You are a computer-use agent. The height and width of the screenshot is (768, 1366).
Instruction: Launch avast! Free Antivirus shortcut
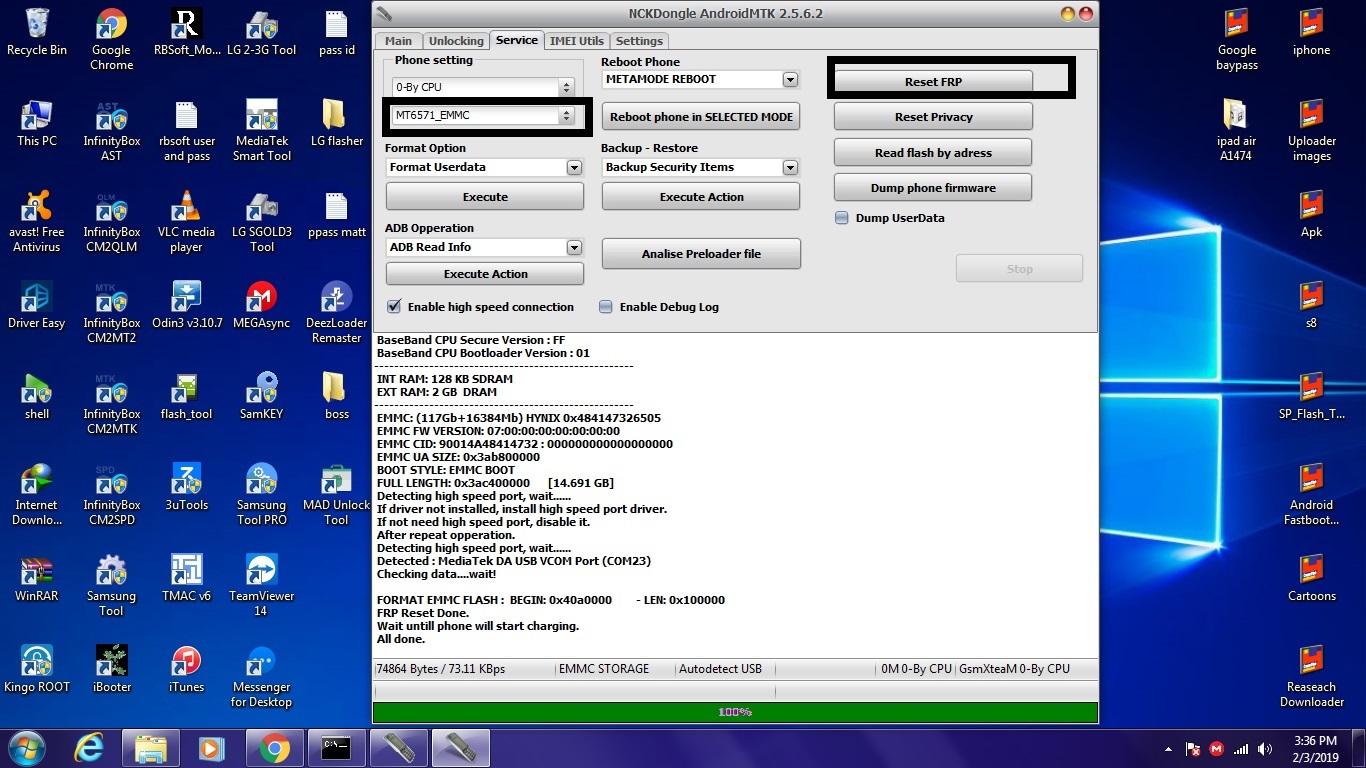(37, 221)
